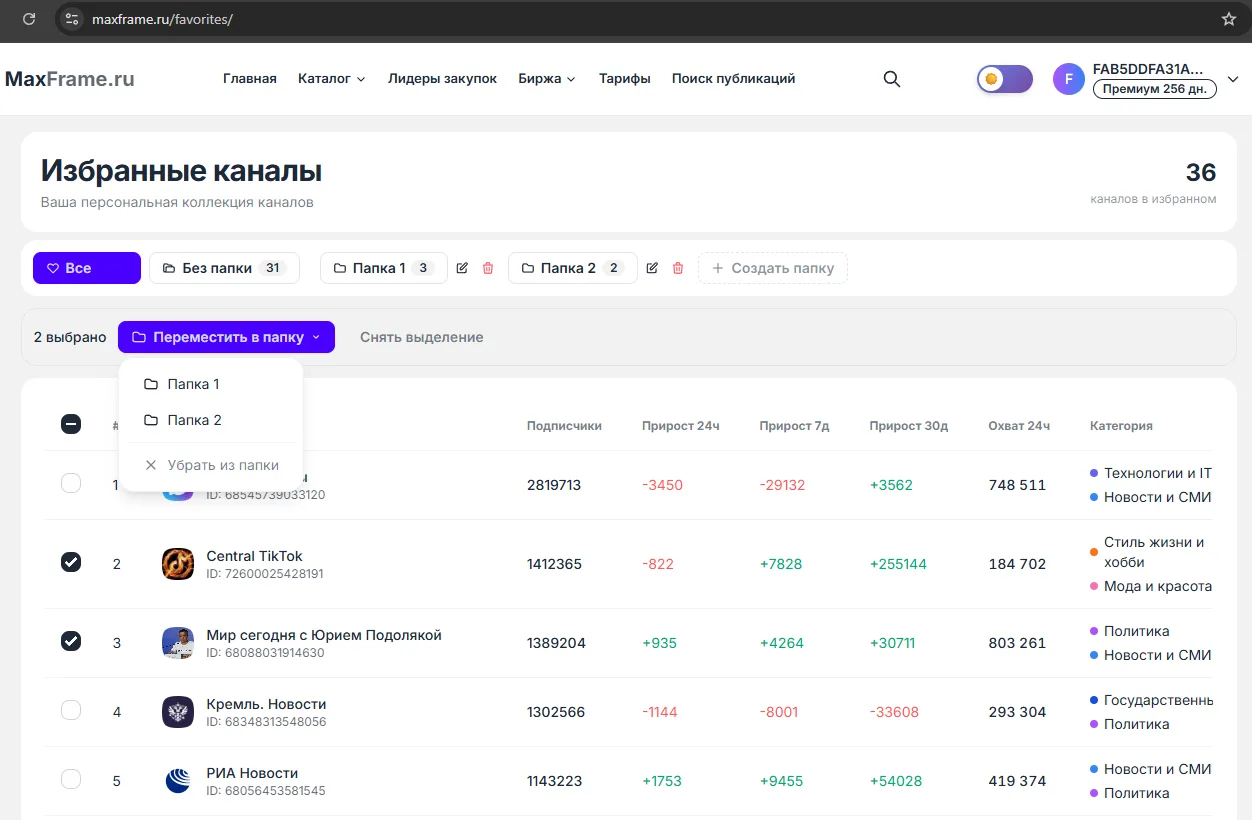Sort by Прирост 24ч column header
Image resolution: width=1252 pixels, height=820 pixels.
[681, 426]
